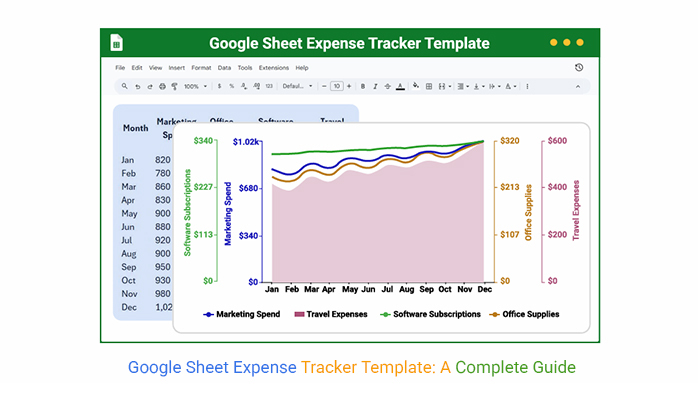Increase font size with plus button

tap(349, 86)
